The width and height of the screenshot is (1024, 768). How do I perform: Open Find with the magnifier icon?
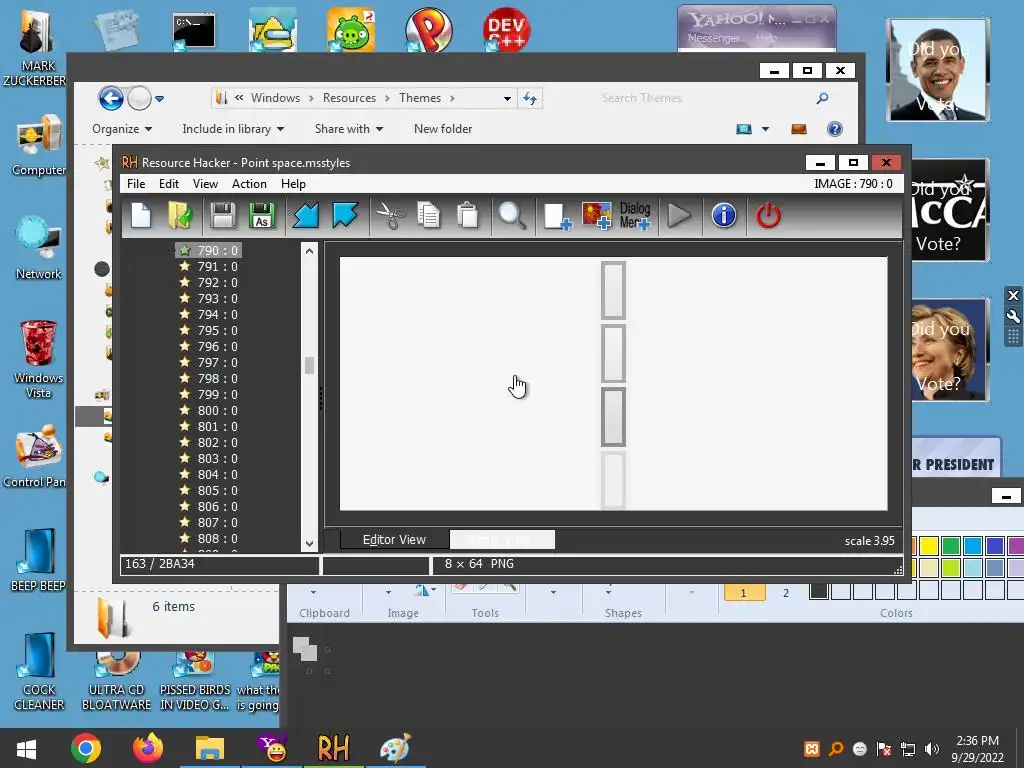point(511,216)
